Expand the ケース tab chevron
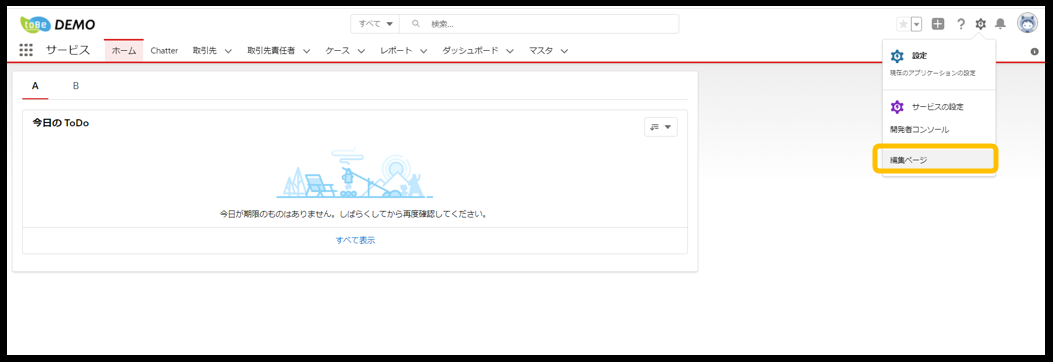This screenshot has height=362, width=1053. pos(361,51)
